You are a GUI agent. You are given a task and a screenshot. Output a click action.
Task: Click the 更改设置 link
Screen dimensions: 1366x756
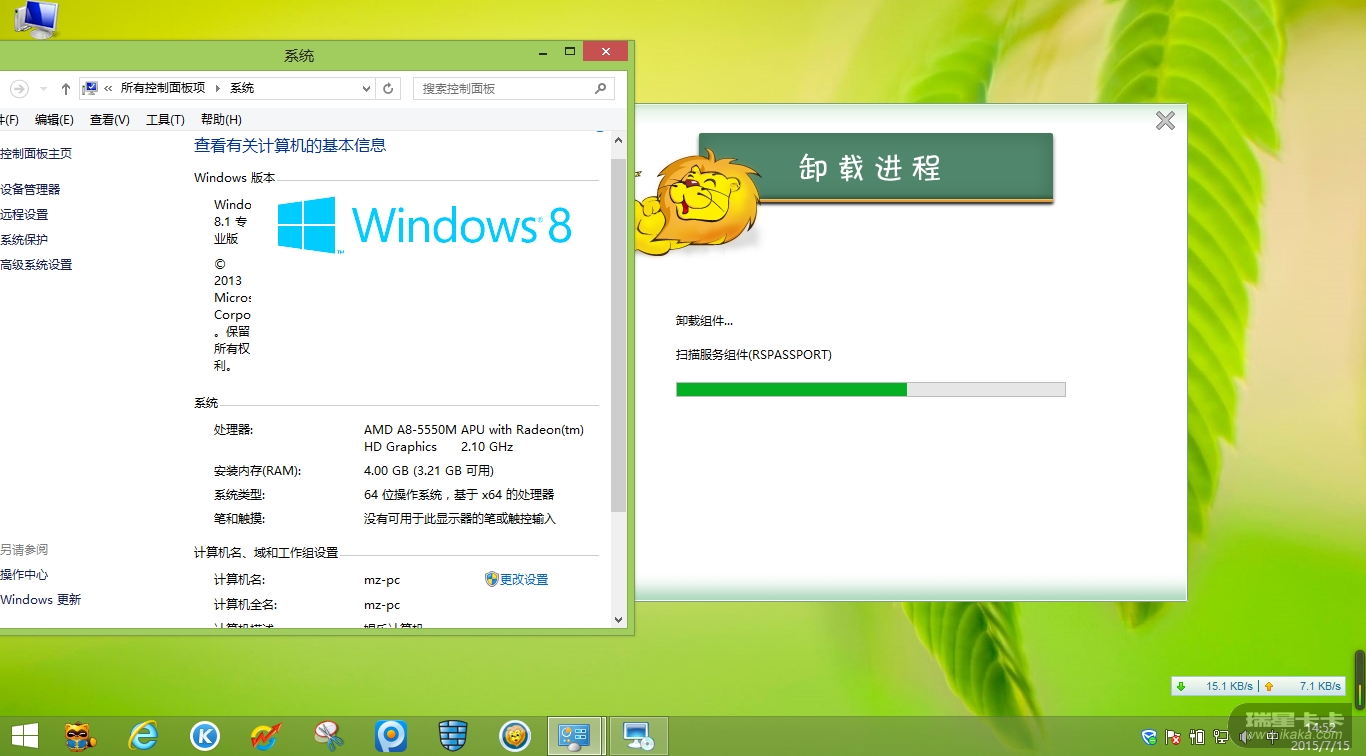point(524,579)
